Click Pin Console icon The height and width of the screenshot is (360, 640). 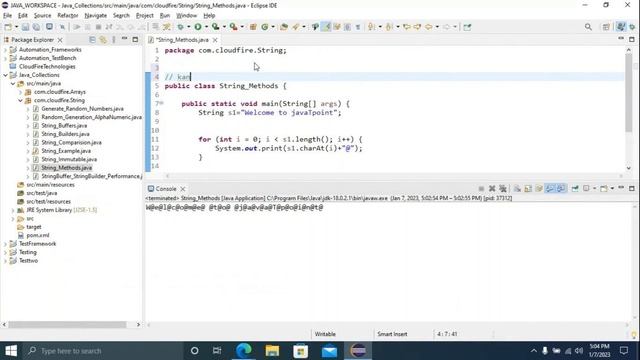pyautogui.click(x=575, y=189)
